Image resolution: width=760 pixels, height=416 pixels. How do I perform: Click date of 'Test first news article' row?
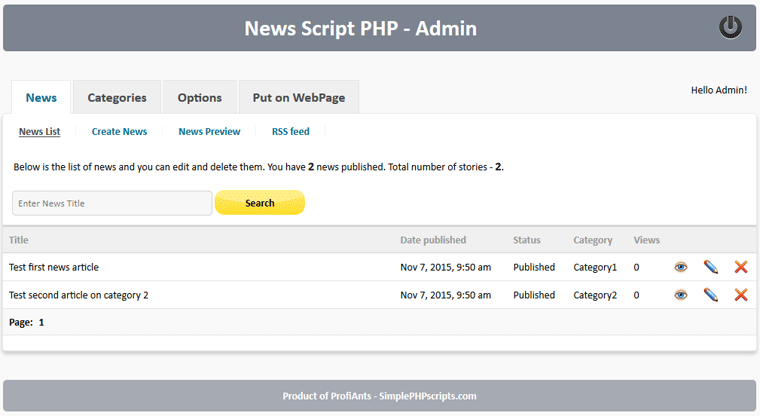(445, 267)
